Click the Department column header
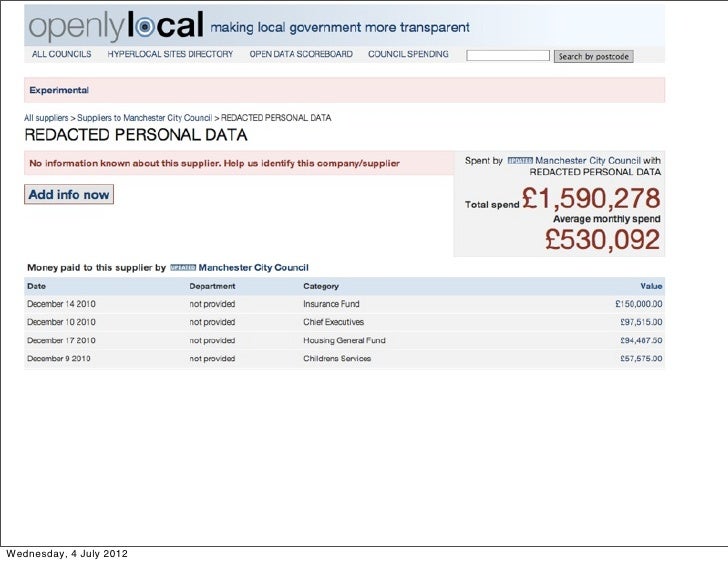The height and width of the screenshot is (564, 728). coord(212,286)
